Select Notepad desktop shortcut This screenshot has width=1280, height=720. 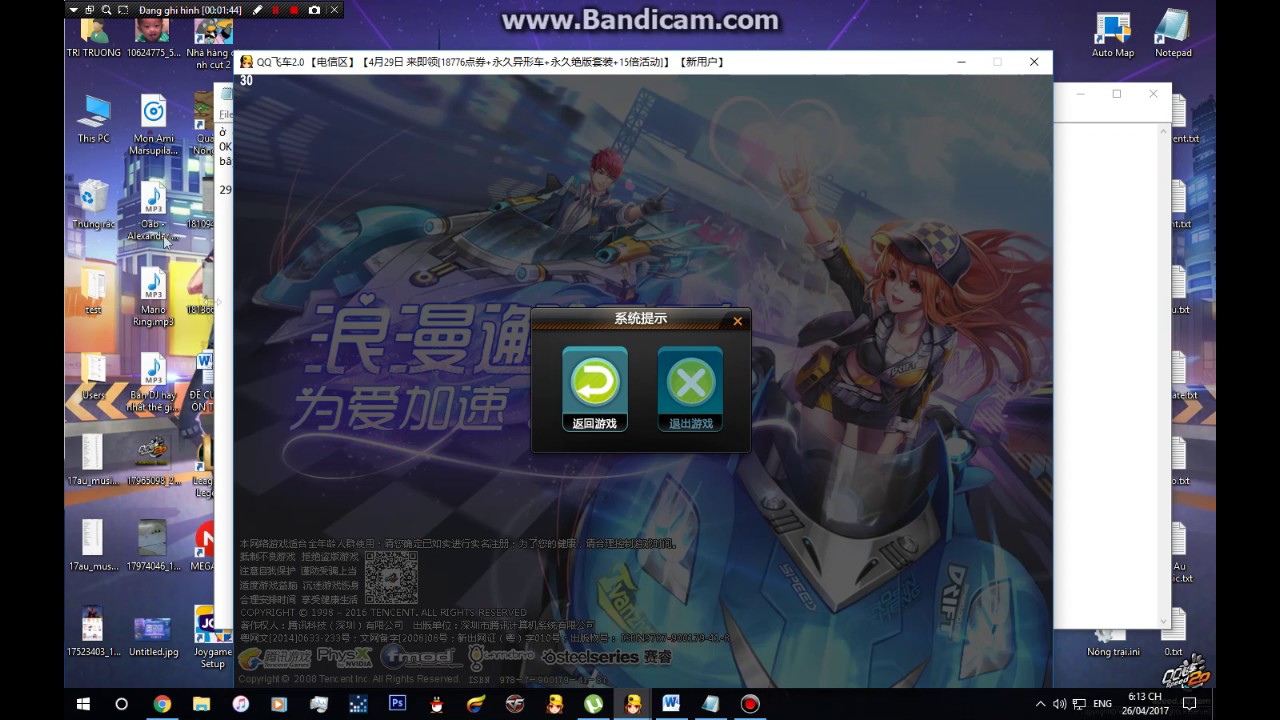[x=1173, y=34]
